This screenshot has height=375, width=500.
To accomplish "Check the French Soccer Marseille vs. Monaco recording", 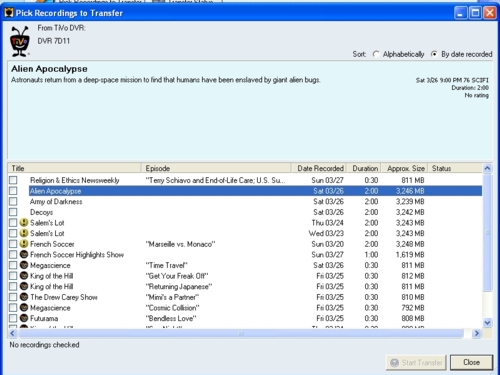I will [x=13, y=244].
